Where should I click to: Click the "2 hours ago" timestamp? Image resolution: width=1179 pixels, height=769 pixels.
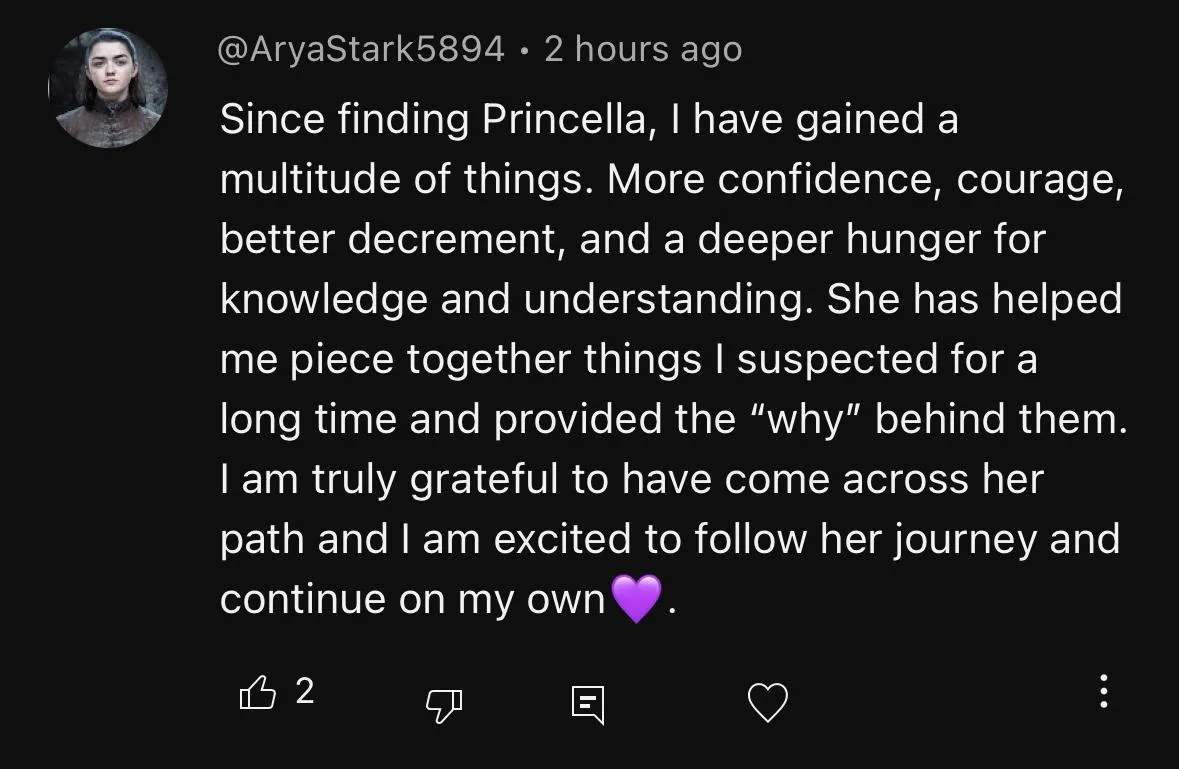643,49
